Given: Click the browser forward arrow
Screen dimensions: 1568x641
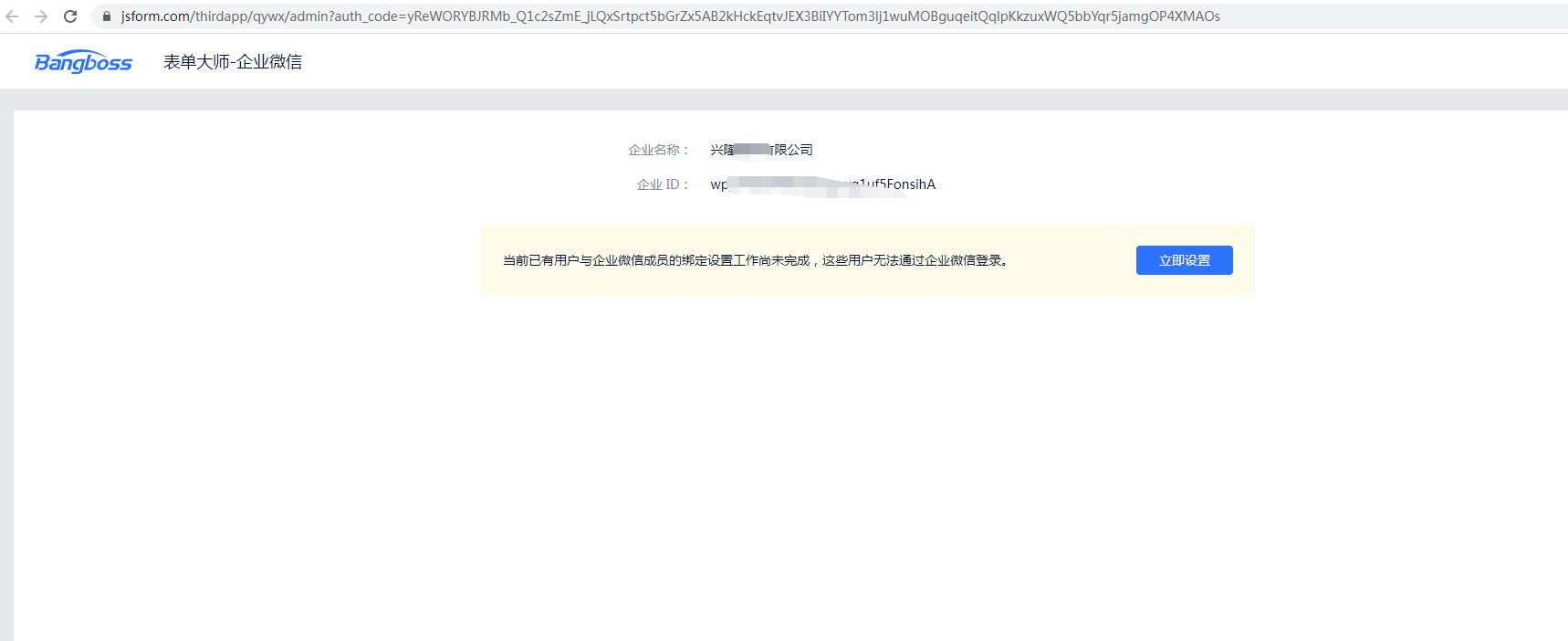Looking at the screenshot, I should point(41,16).
